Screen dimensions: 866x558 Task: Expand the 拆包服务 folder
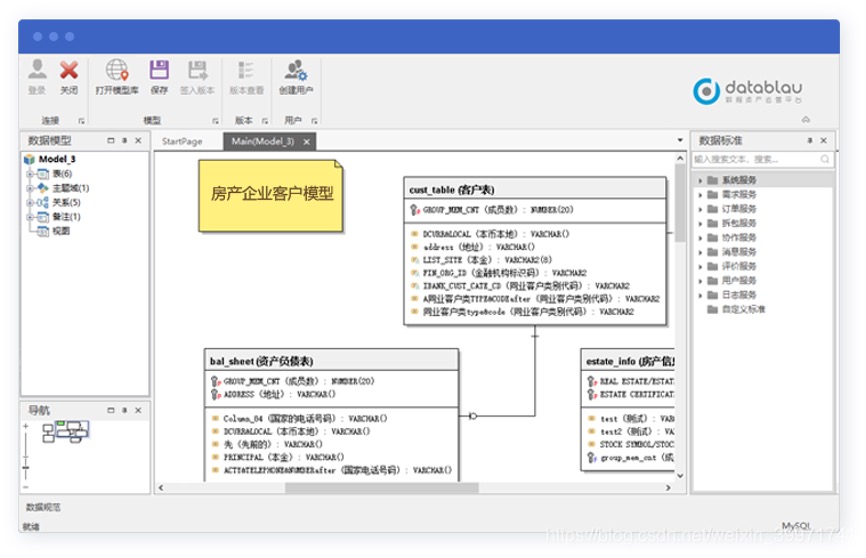click(700, 224)
